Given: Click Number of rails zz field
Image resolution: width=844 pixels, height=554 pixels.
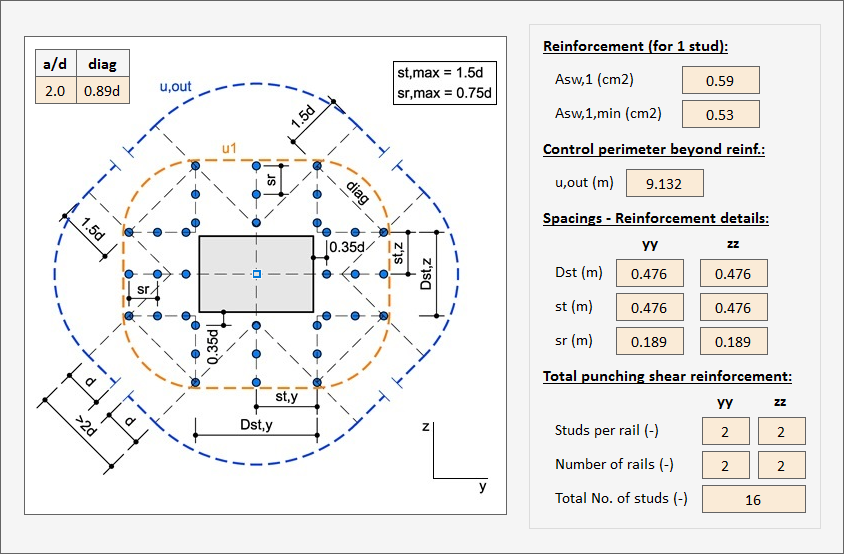Looking at the screenshot, I should tap(781, 465).
